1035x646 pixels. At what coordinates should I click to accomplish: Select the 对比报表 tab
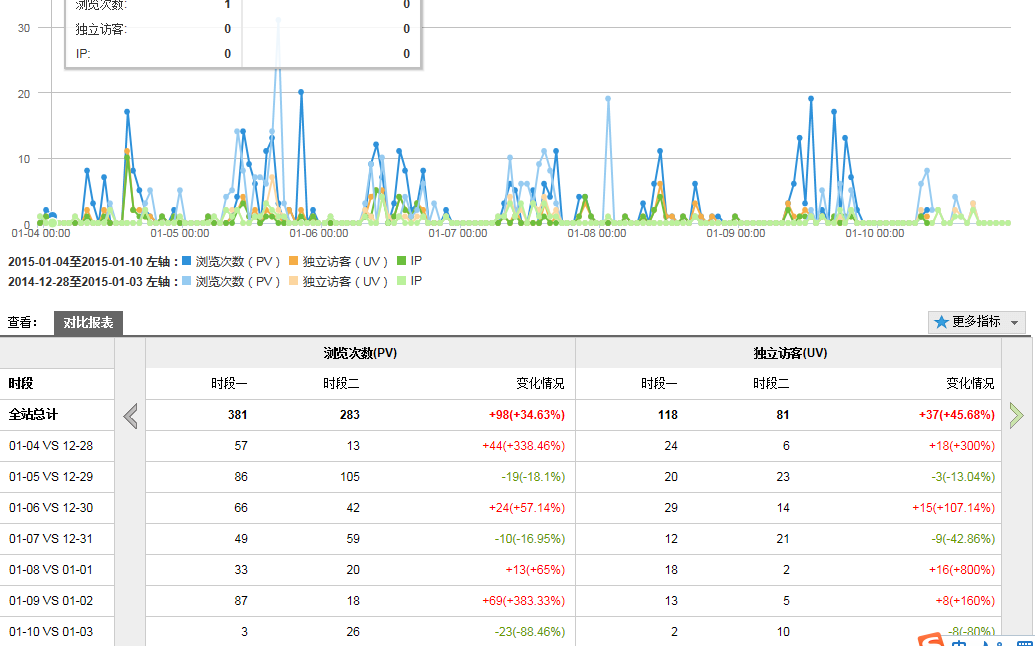click(x=88, y=323)
